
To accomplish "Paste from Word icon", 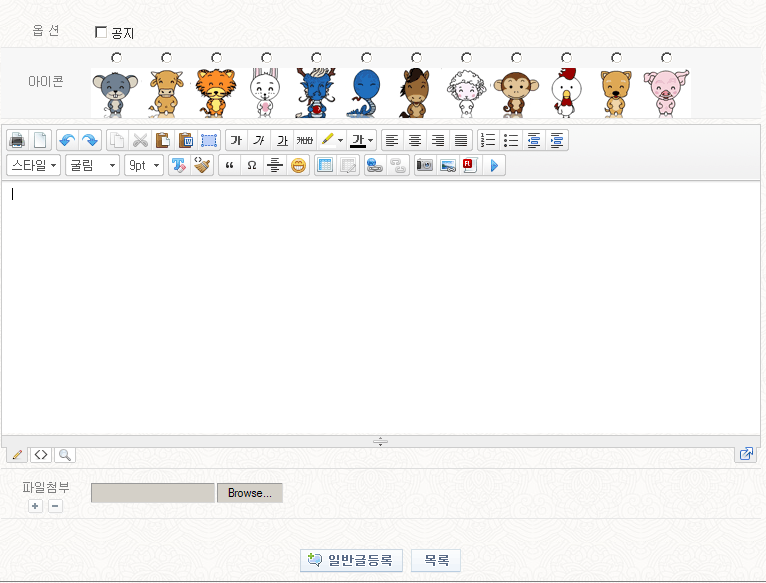I will pos(186,141).
